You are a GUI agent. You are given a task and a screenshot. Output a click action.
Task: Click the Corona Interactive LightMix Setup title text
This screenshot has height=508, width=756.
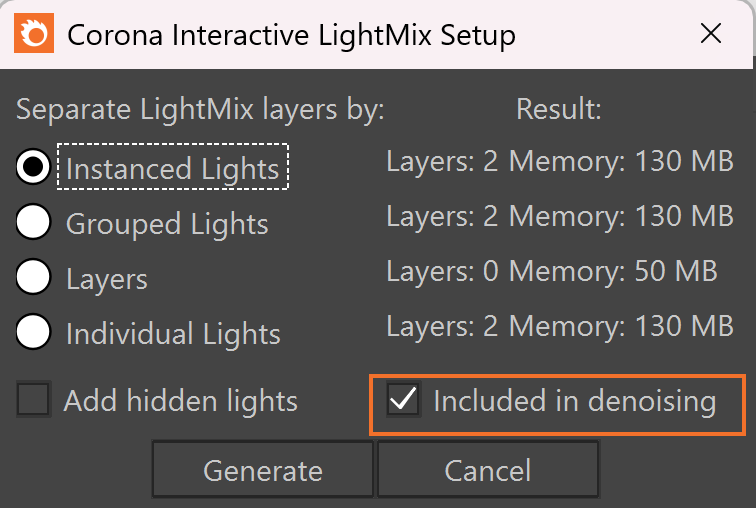point(291,35)
